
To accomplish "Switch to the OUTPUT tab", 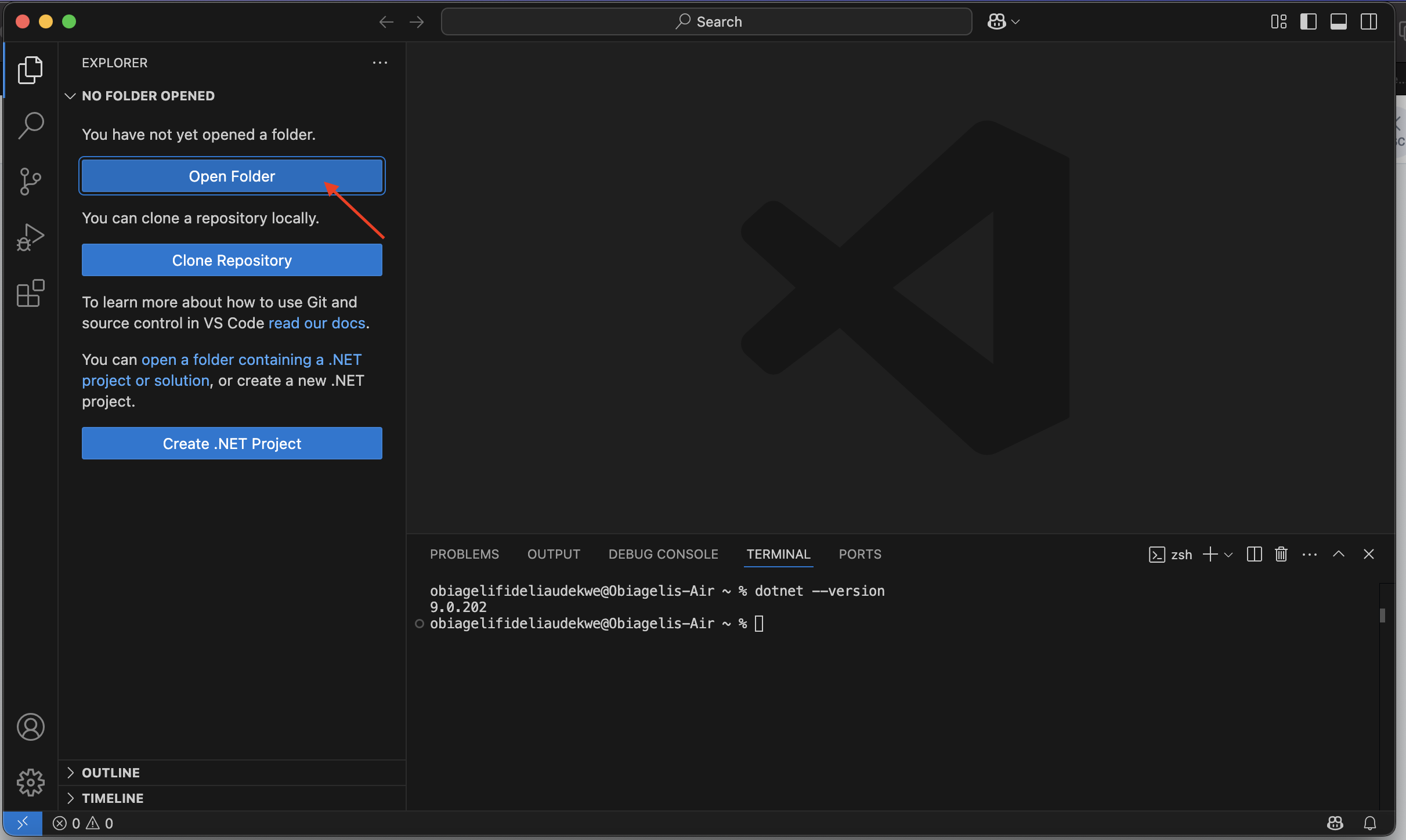I will coord(554,554).
